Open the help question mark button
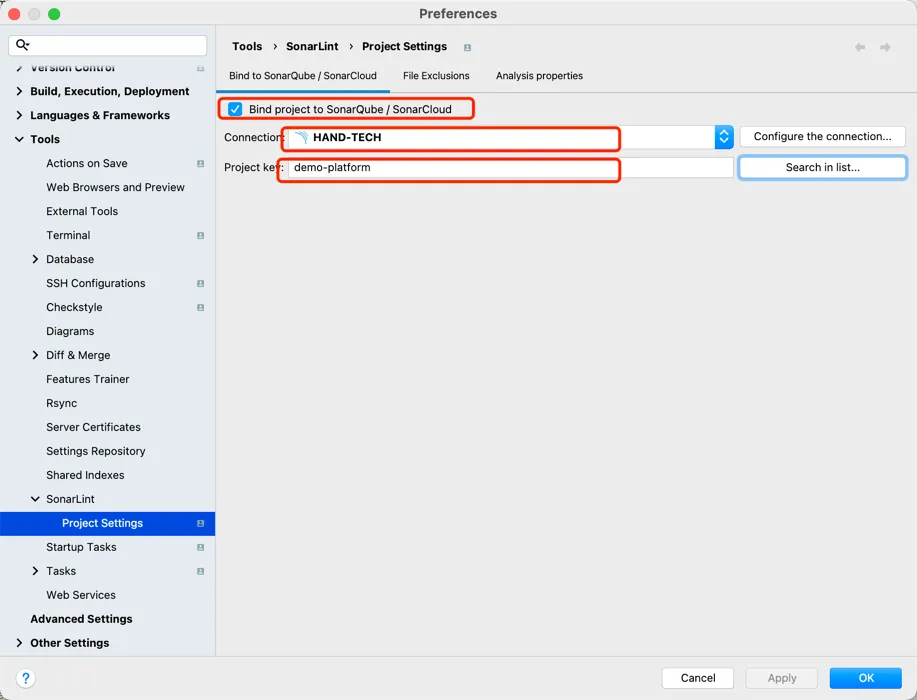This screenshot has width=917, height=700. [x=26, y=678]
